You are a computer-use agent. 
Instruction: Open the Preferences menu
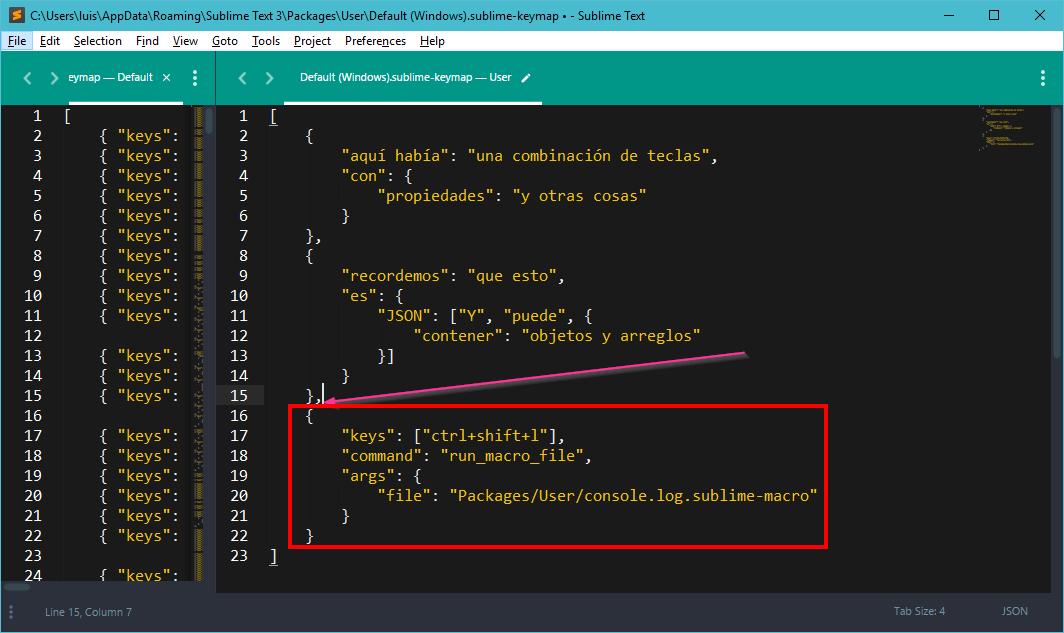(x=375, y=41)
